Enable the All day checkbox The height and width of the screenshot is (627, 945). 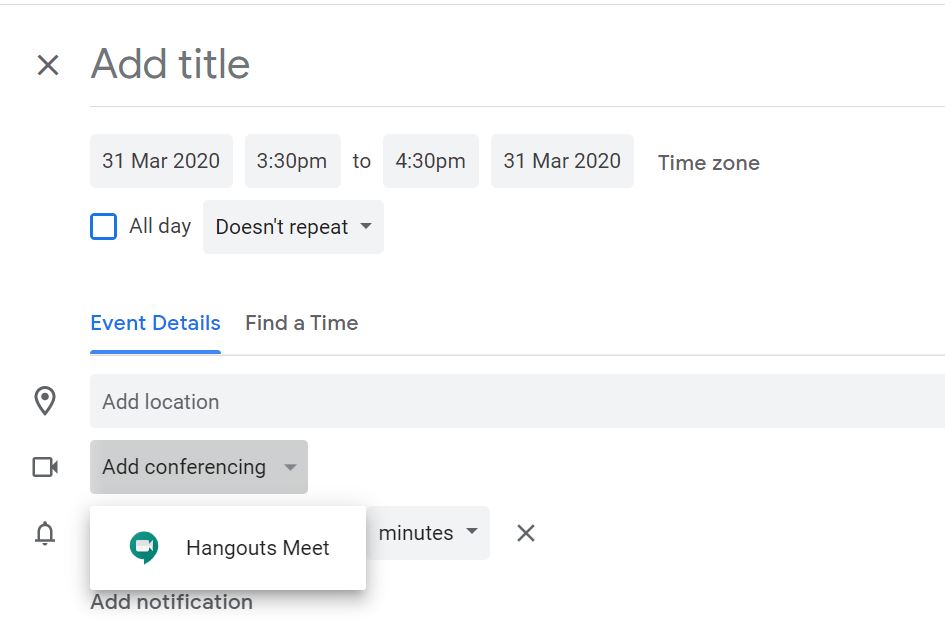103,227
